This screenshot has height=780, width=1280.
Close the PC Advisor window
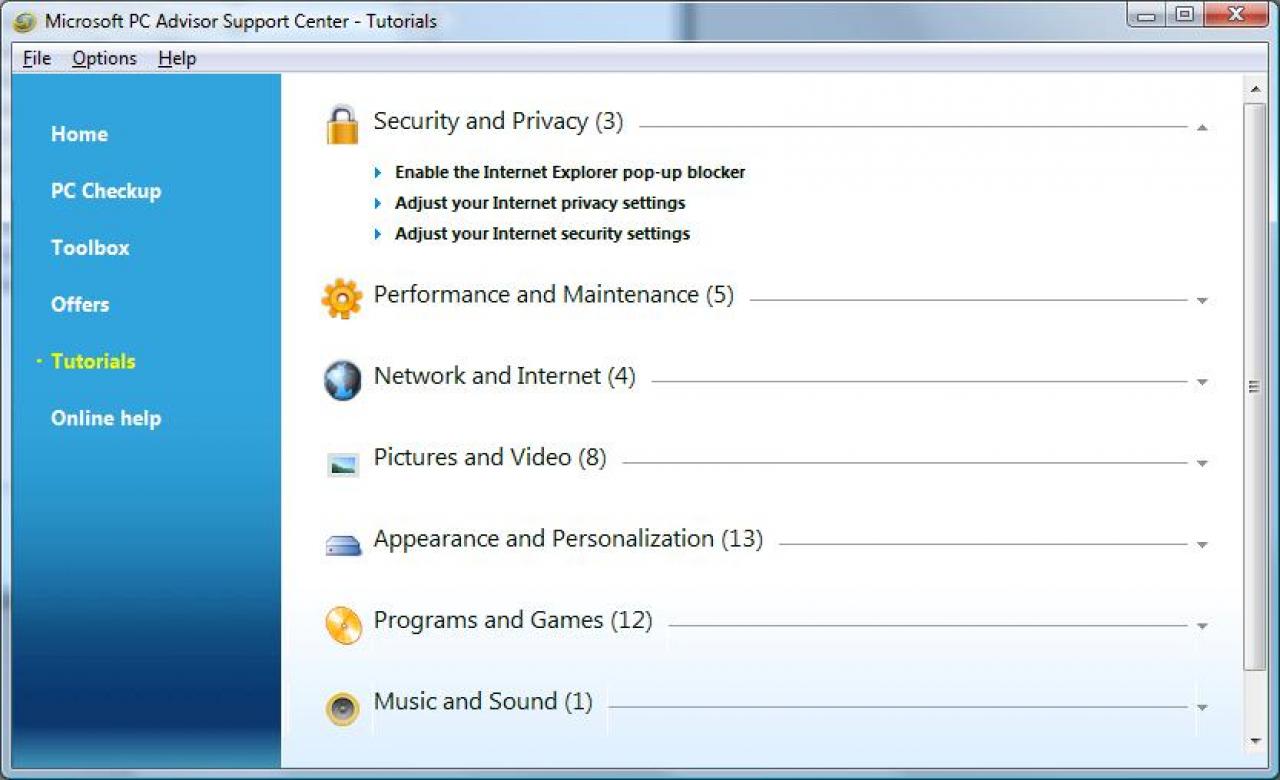(x=1236, y=15)
